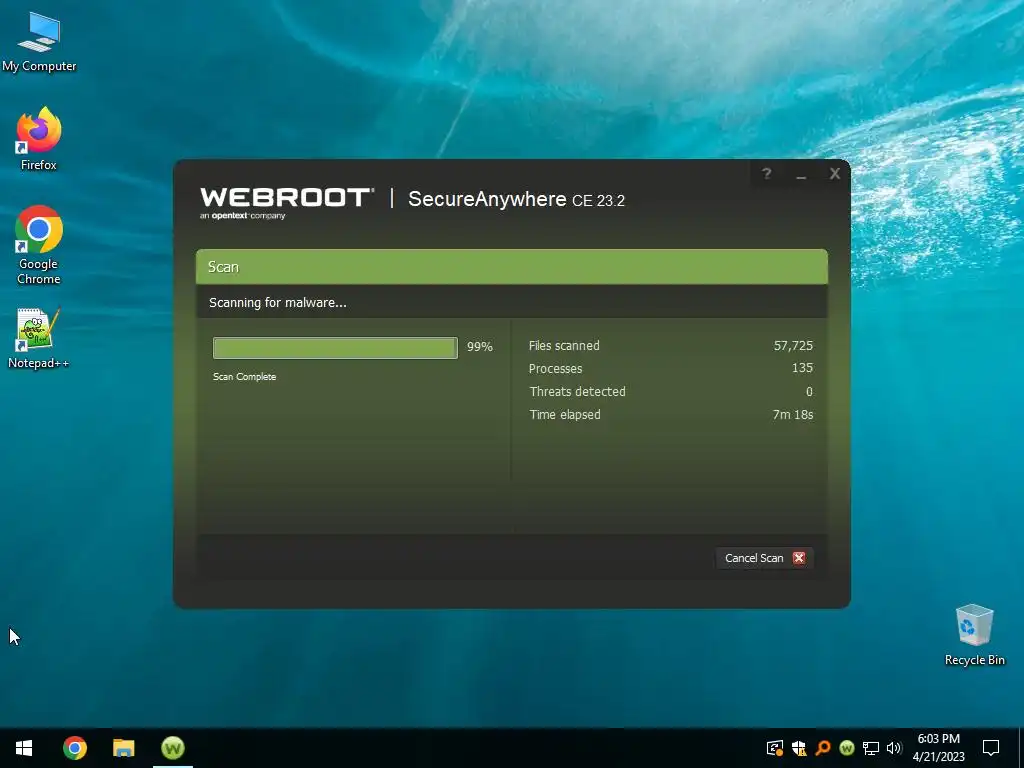This screenshot has width=1024, height=768.
Task: Click the red X on Cancel Scan
Action: pyautogui.click(x=799, y=558)
